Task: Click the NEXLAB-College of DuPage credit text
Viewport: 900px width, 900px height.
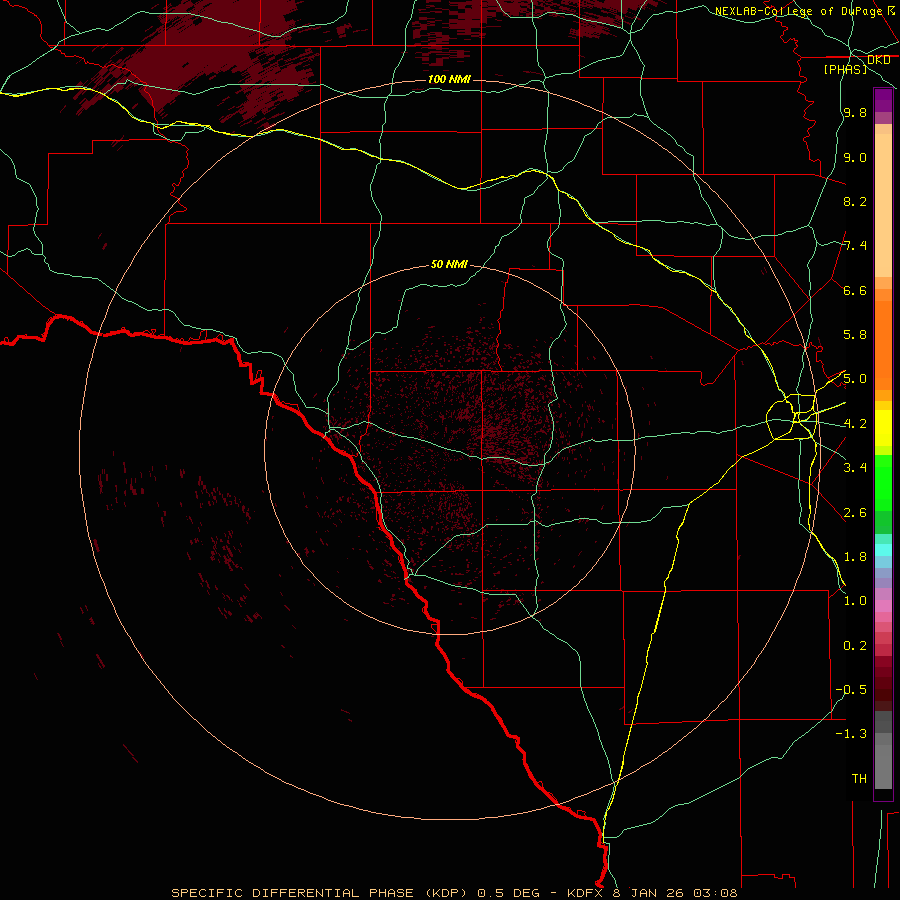Action: (x=798, y=11)
